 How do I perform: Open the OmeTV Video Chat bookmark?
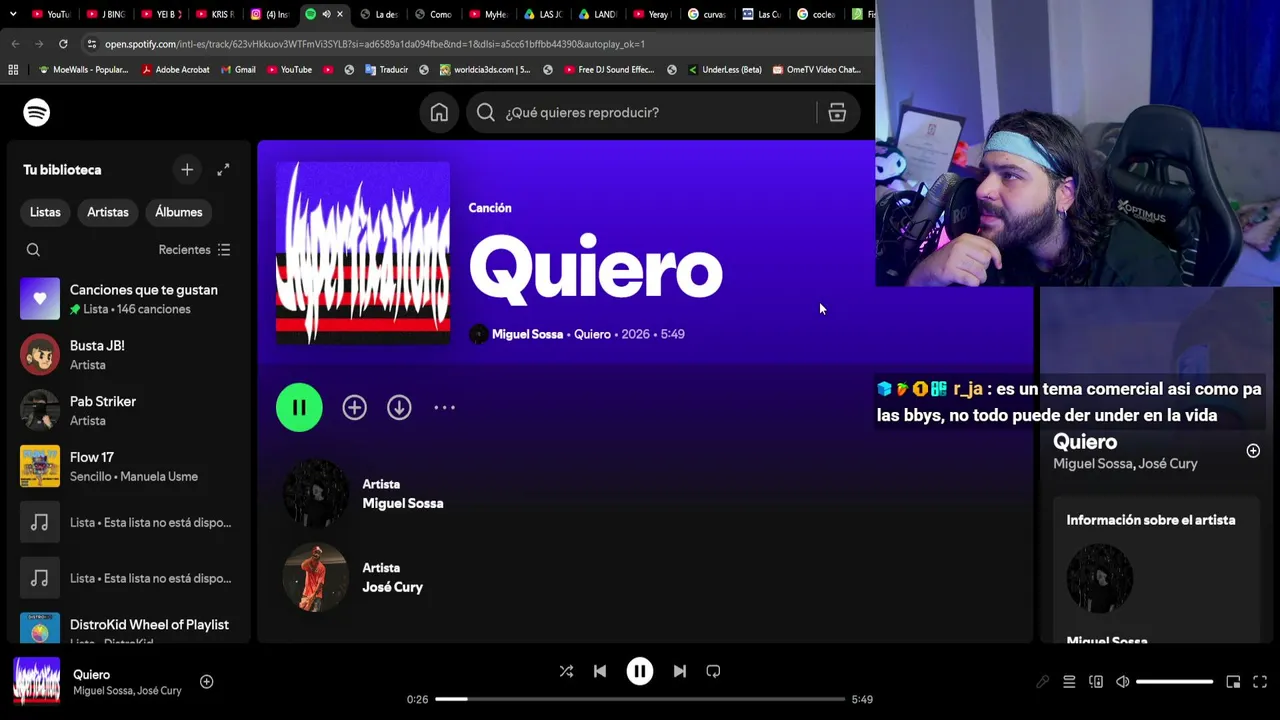pyautogui.click(x=816, y=70)
